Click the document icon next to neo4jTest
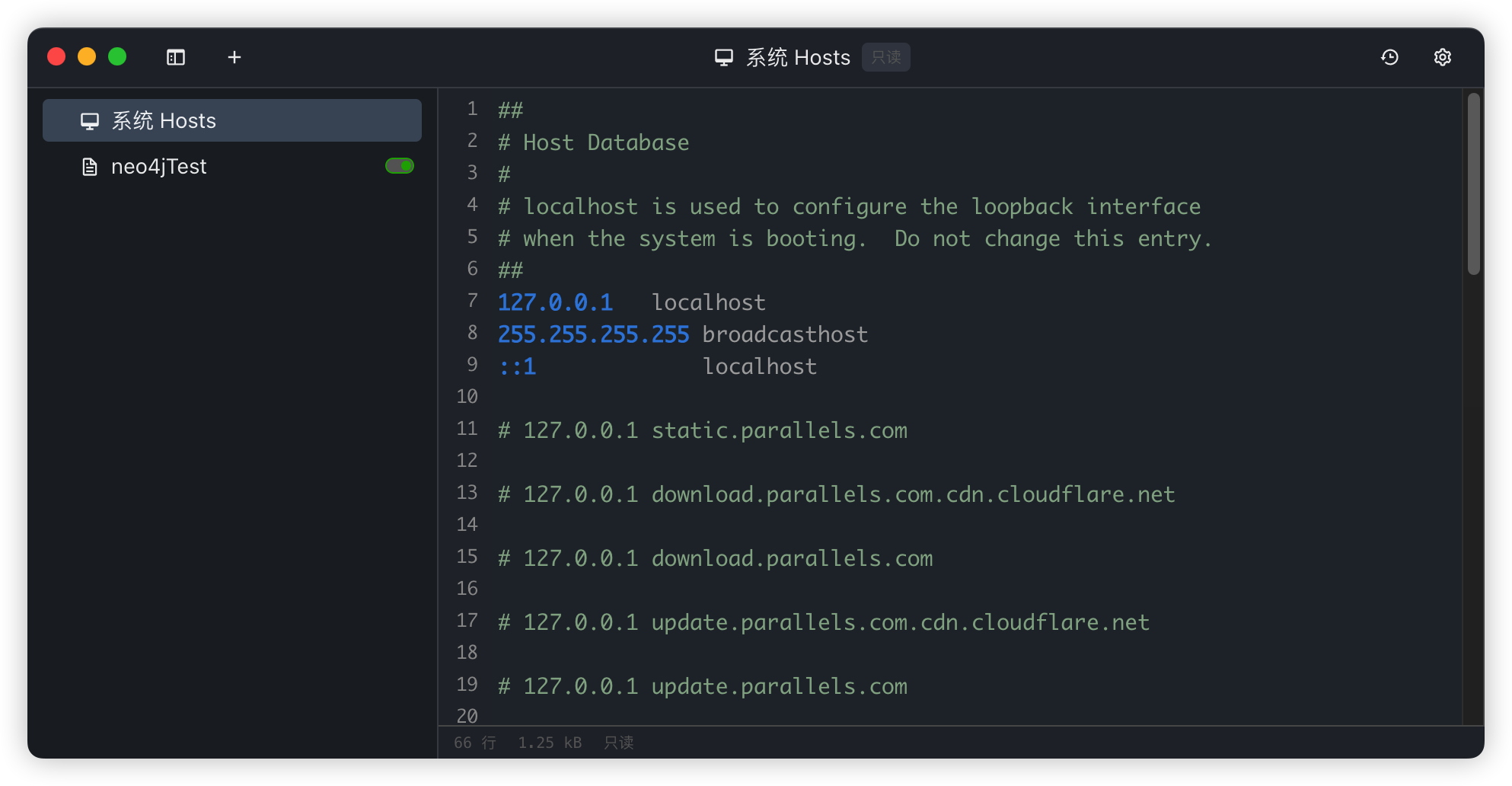 (90, 167)
